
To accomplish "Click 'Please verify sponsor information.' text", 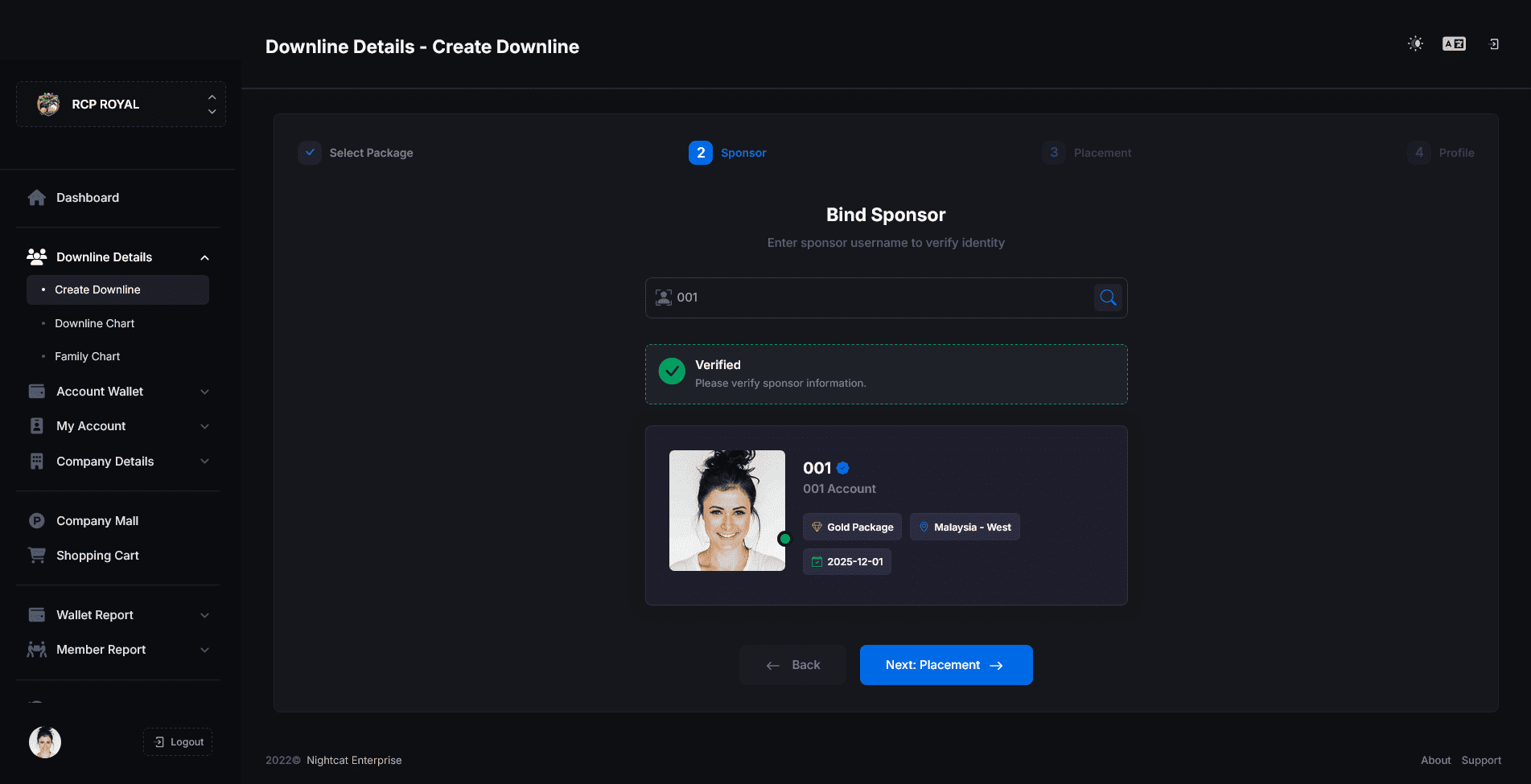I will [x=780, y=384].
